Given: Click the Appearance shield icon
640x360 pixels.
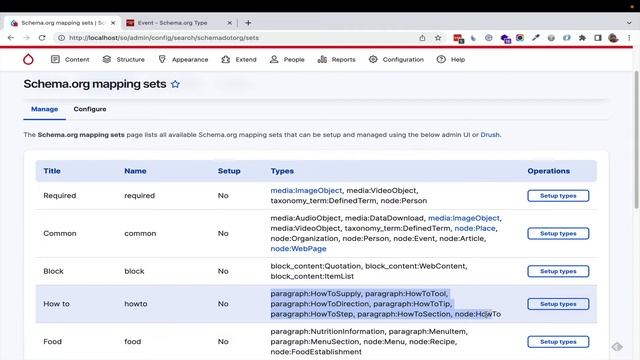Looking at the screenshot, I should [162, 60].
